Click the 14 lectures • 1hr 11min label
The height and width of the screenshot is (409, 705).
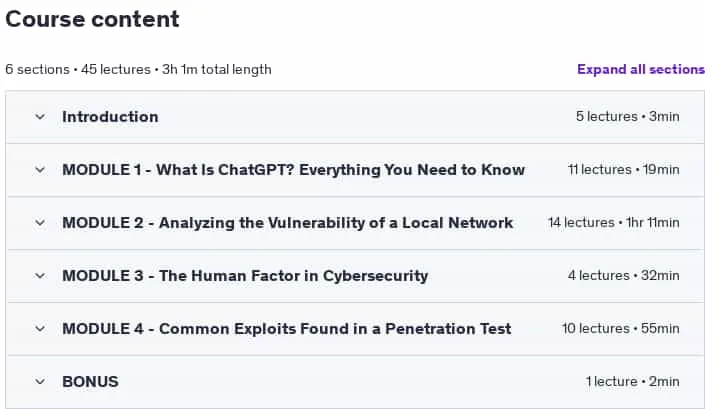tap(614, 222)
